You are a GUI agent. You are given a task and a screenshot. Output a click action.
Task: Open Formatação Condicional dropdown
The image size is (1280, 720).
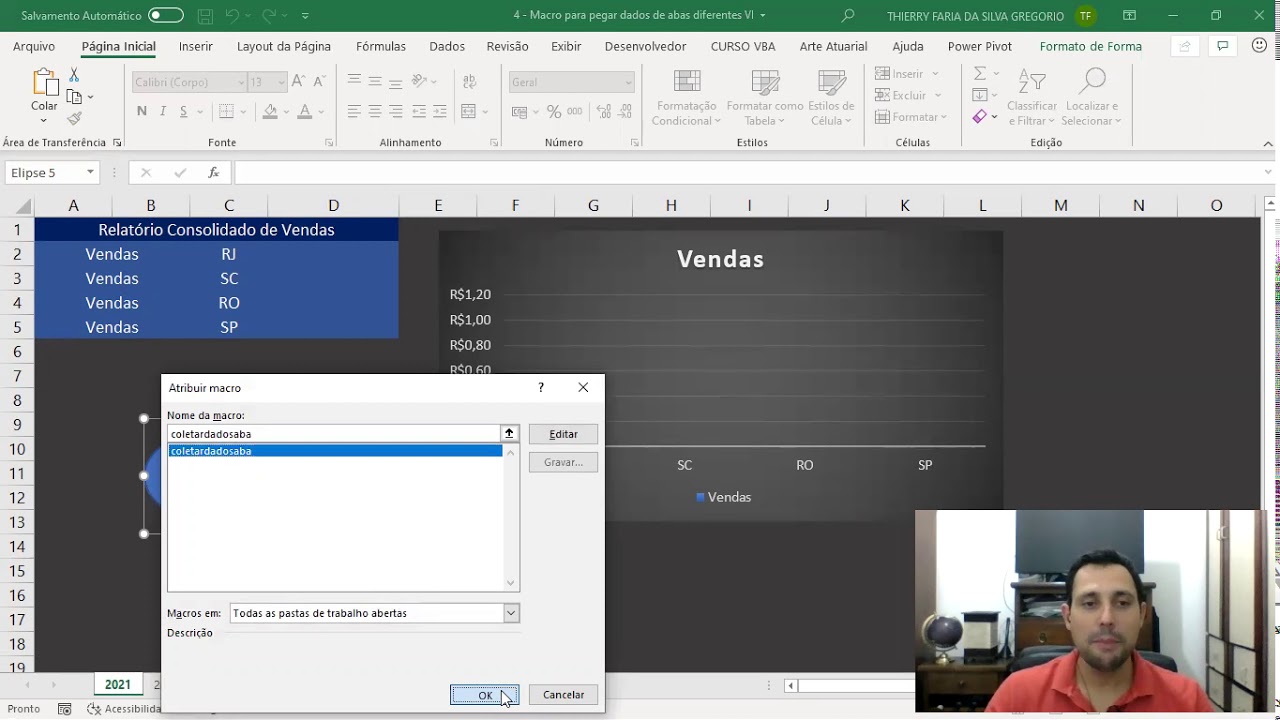click(686, 99)
